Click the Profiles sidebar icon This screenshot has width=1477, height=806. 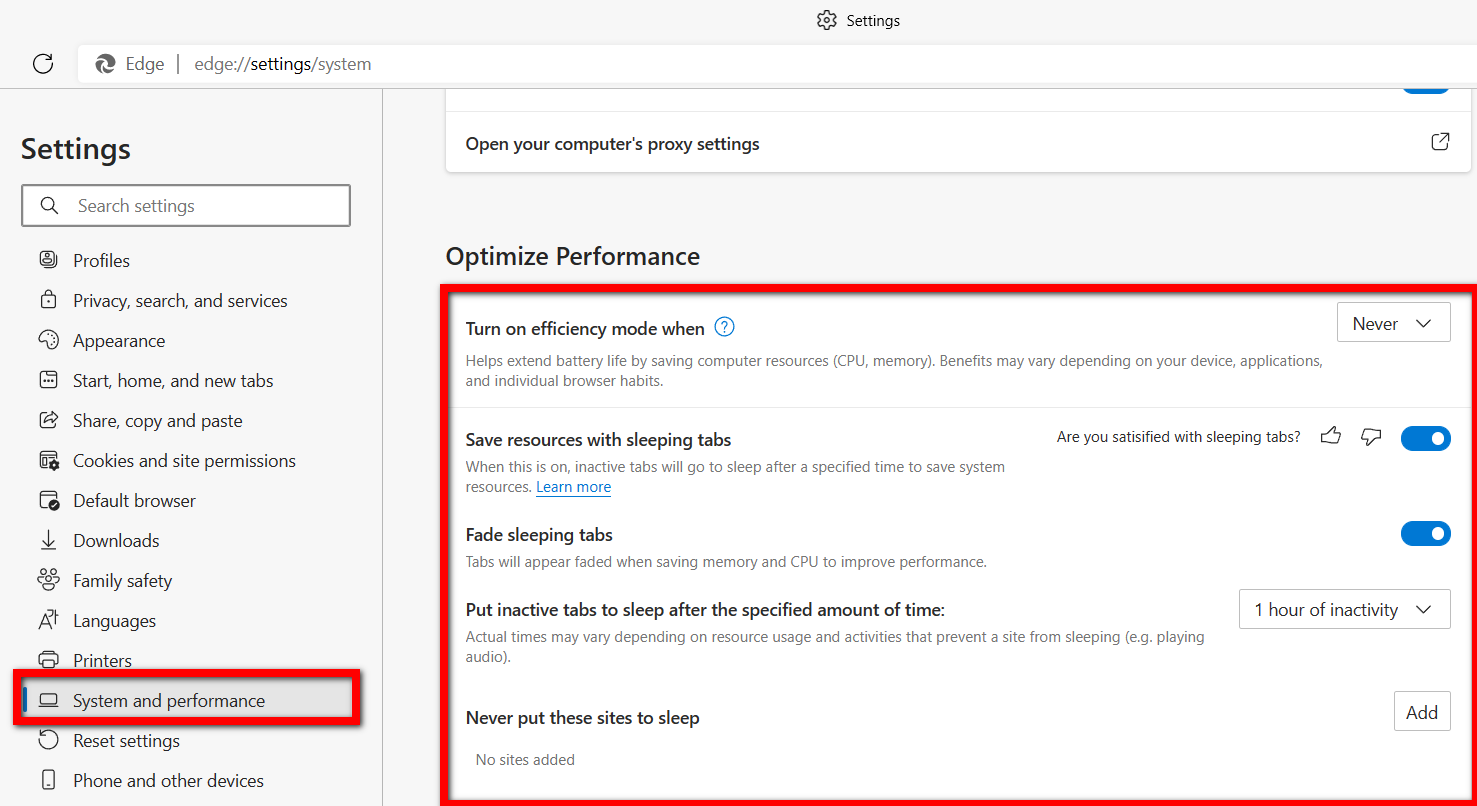pos(48,260)
